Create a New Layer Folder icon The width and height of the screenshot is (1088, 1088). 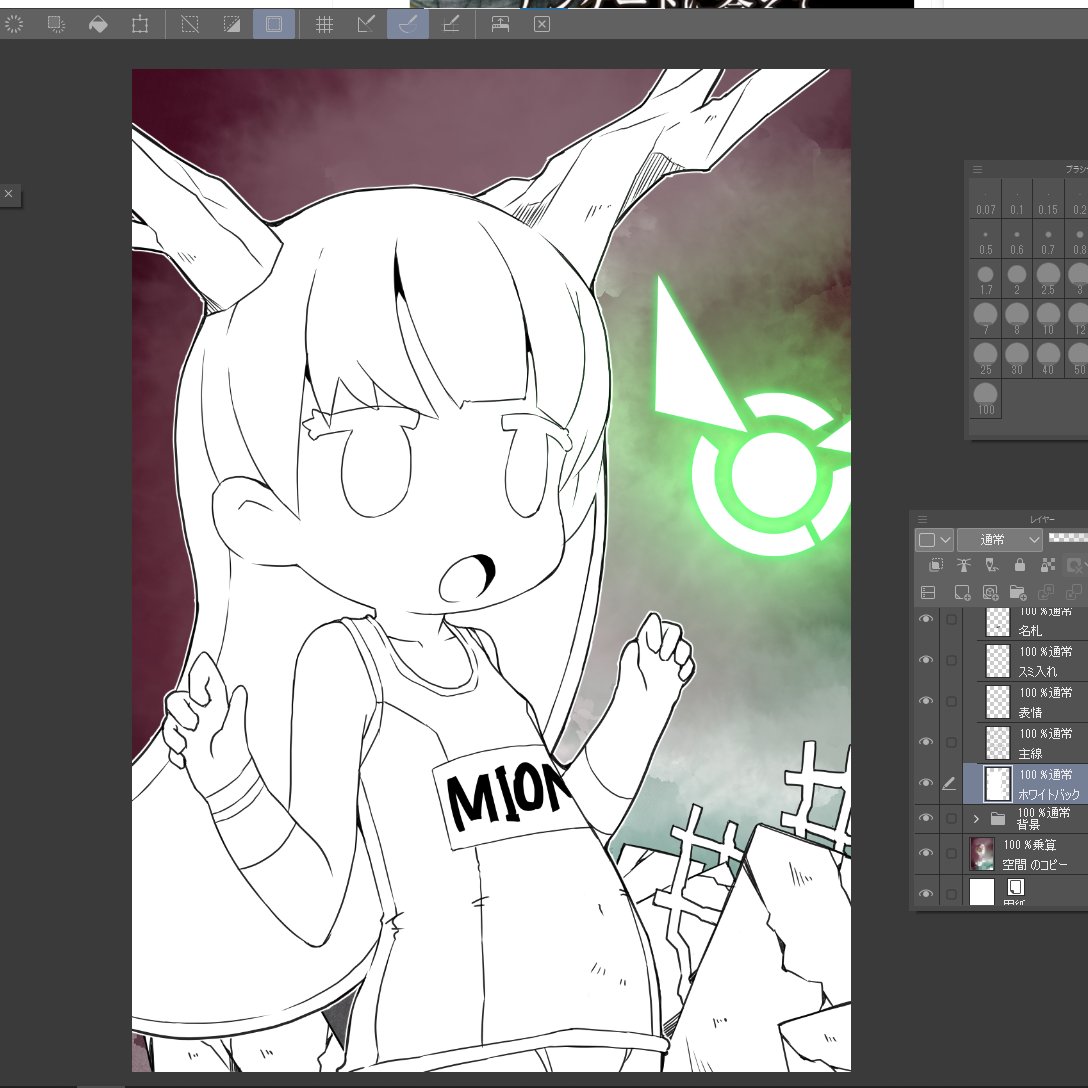(1018, 593)
